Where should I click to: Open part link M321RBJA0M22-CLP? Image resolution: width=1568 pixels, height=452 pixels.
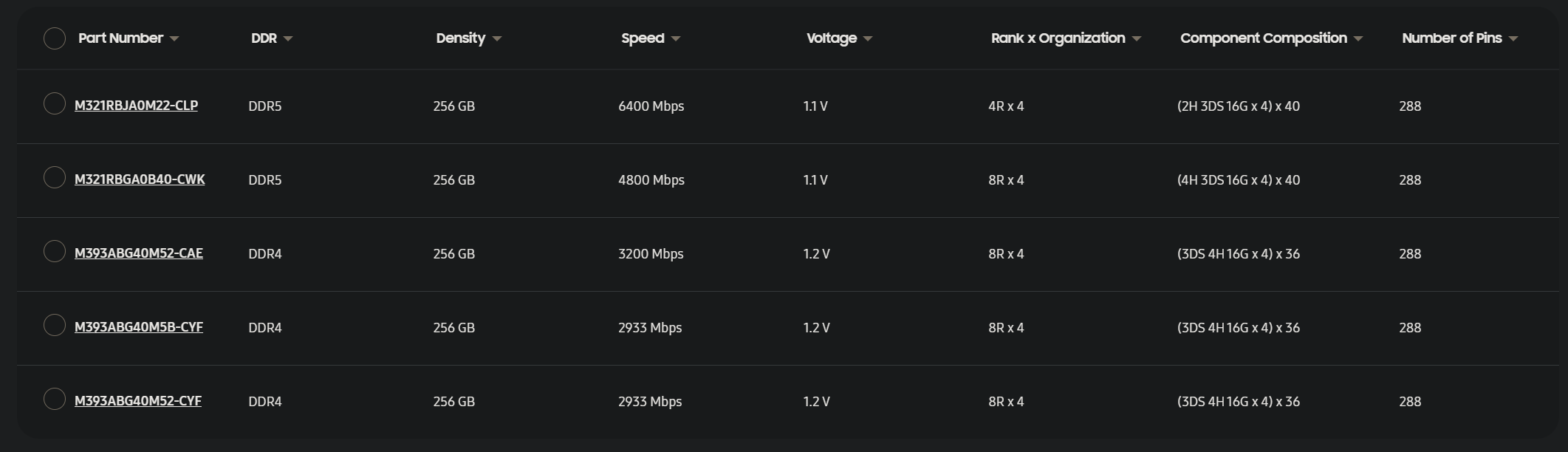pos(136,106)
